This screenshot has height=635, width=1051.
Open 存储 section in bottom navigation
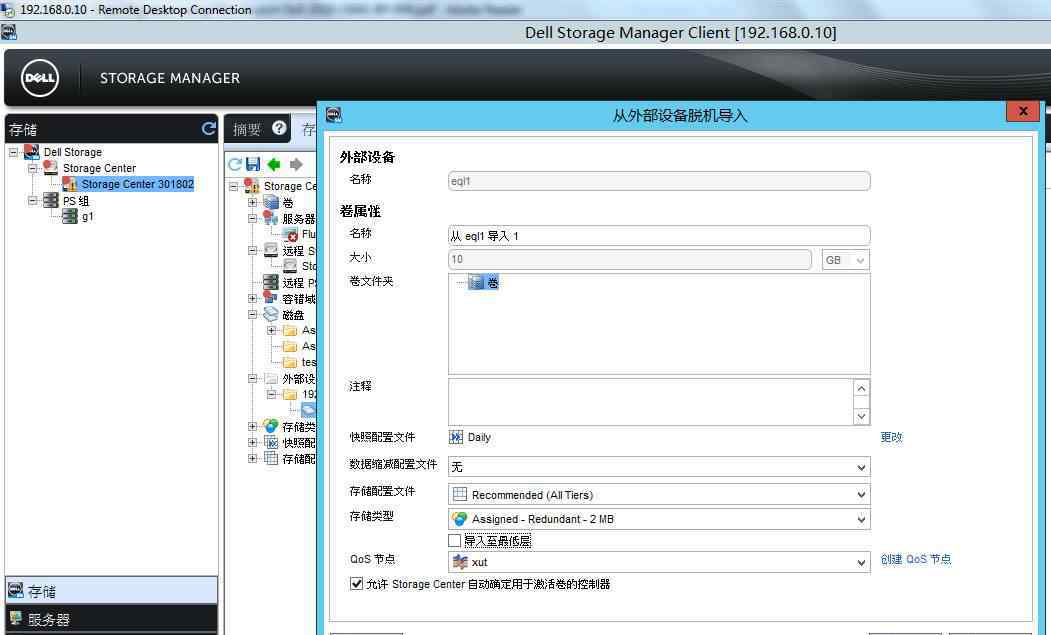[x=111, y=591]
